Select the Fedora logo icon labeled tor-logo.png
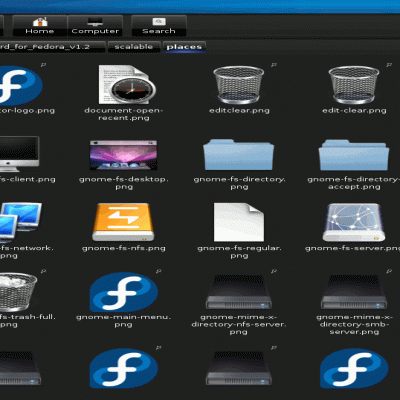Screen dimensions: 400x400 coord(21,85)
